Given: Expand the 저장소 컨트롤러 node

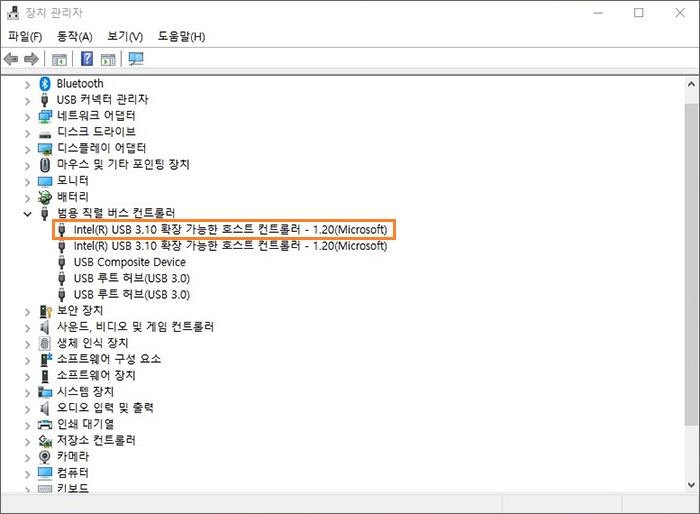Looking at the screenshot, I should pos(27,442).
